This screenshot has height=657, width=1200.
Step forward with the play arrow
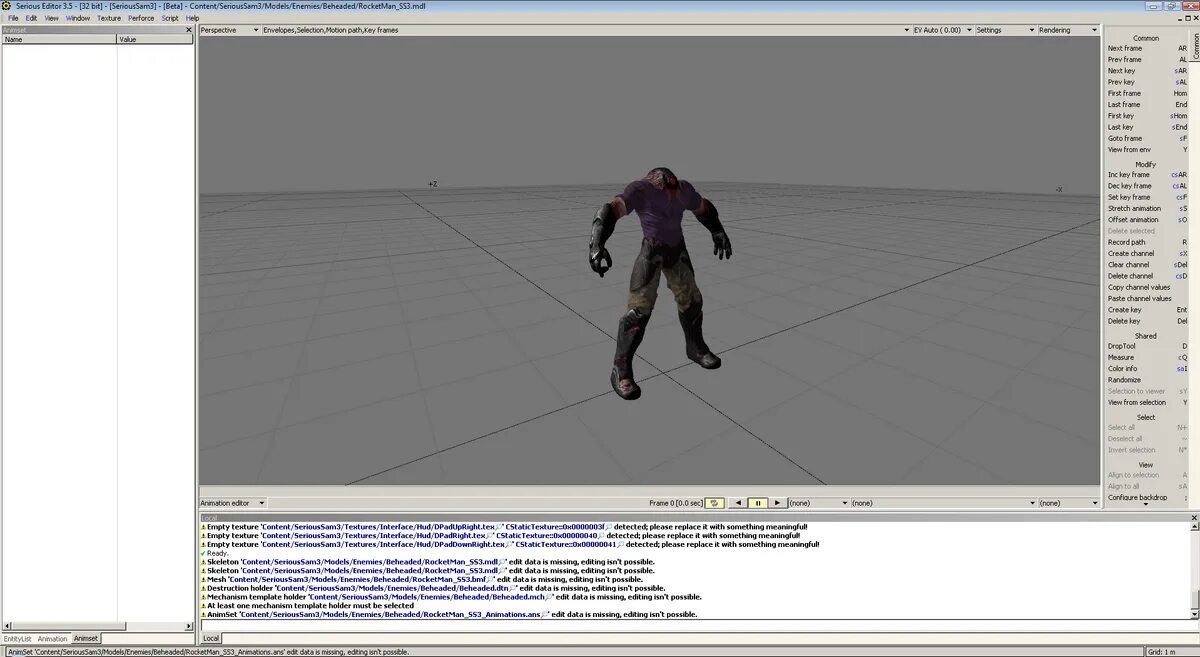point(777,503)
